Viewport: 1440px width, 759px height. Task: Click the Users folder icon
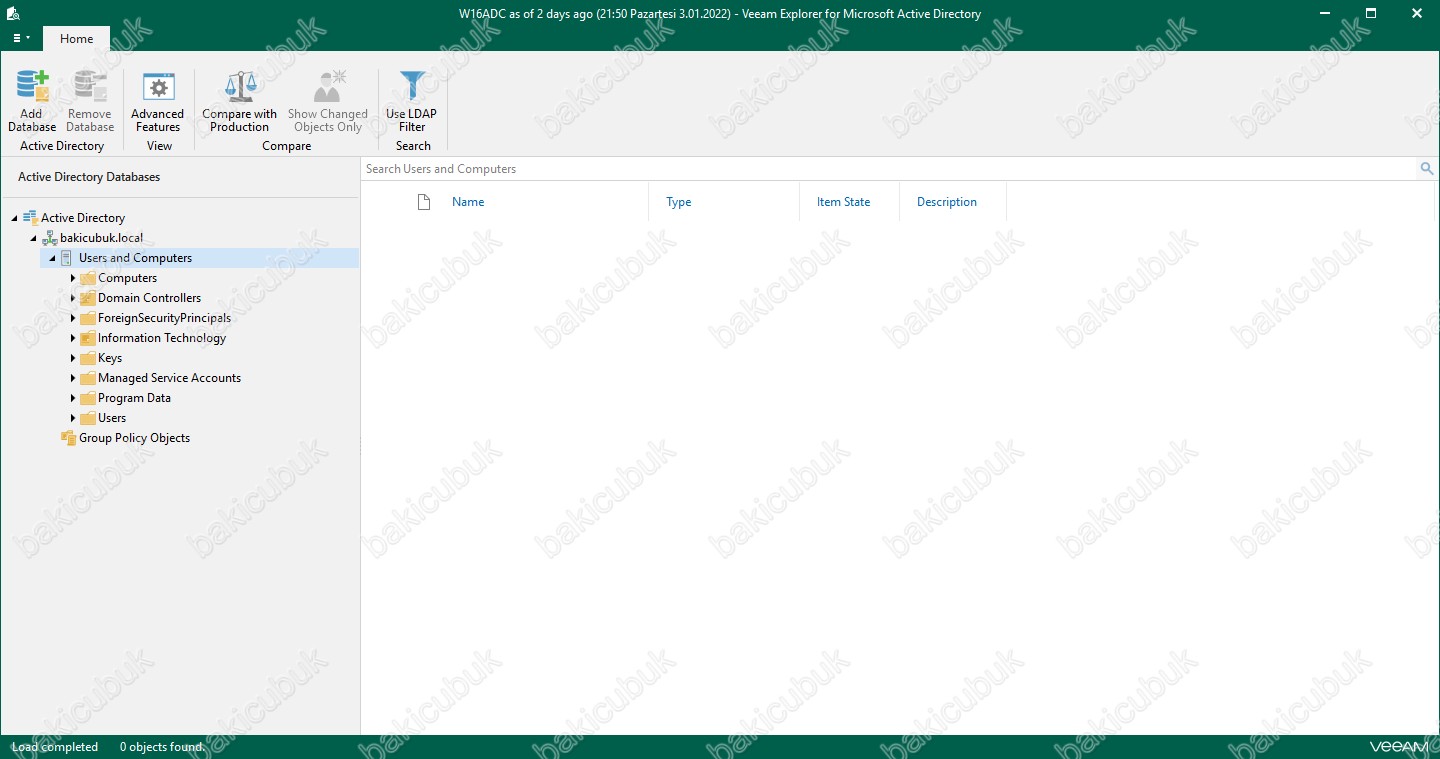pyautogui.click(x=88, y=418)
